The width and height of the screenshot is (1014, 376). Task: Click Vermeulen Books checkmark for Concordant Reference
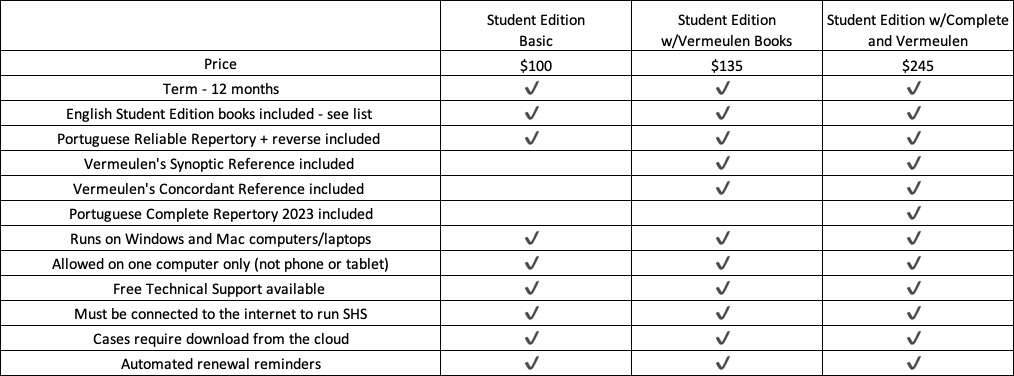tap(724, 188)
